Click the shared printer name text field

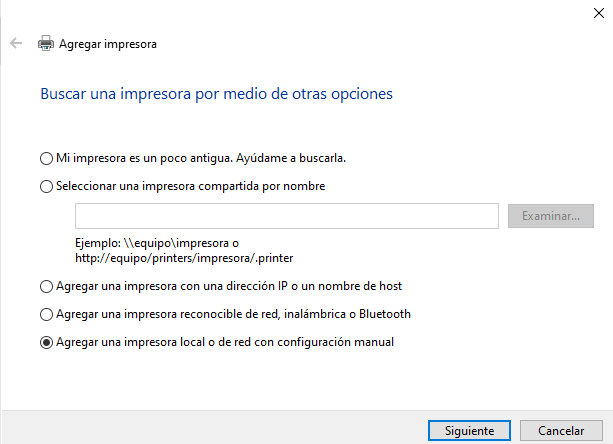click(287, 216)
